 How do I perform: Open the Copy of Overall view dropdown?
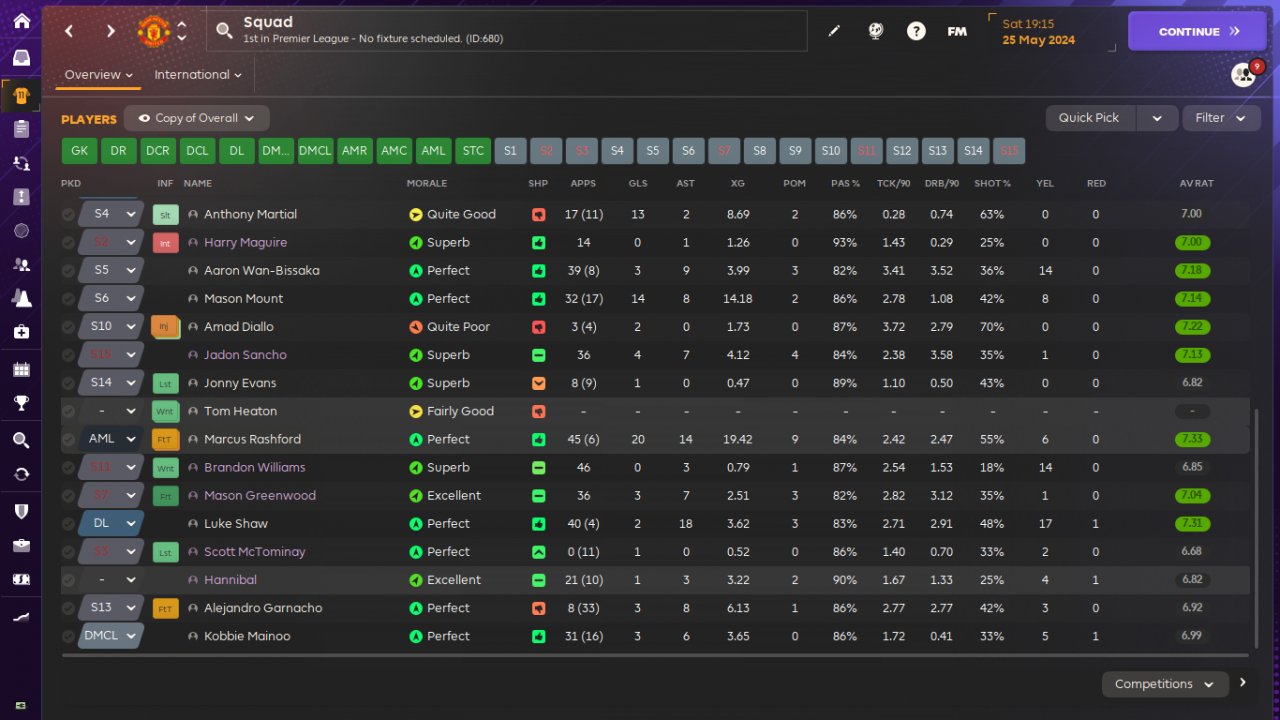coord(197,118)
